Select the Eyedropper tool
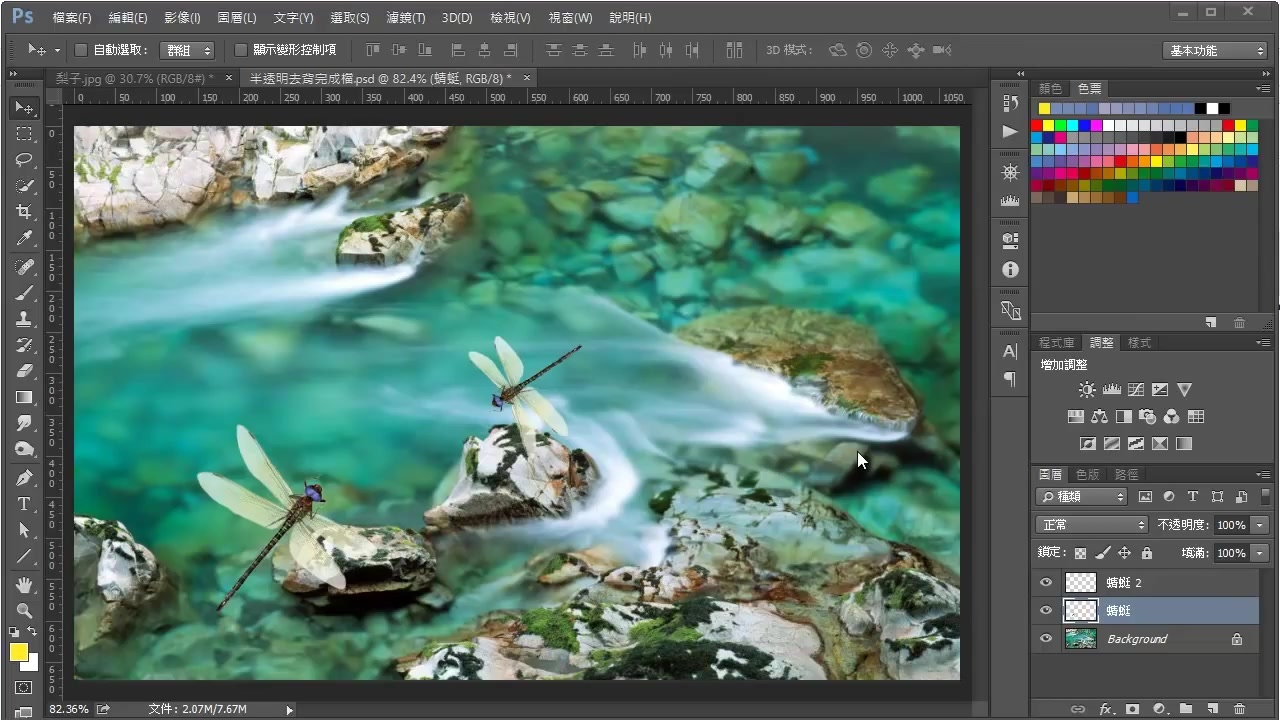Screen dimensions: 1280x720 (x=25, y=237)
